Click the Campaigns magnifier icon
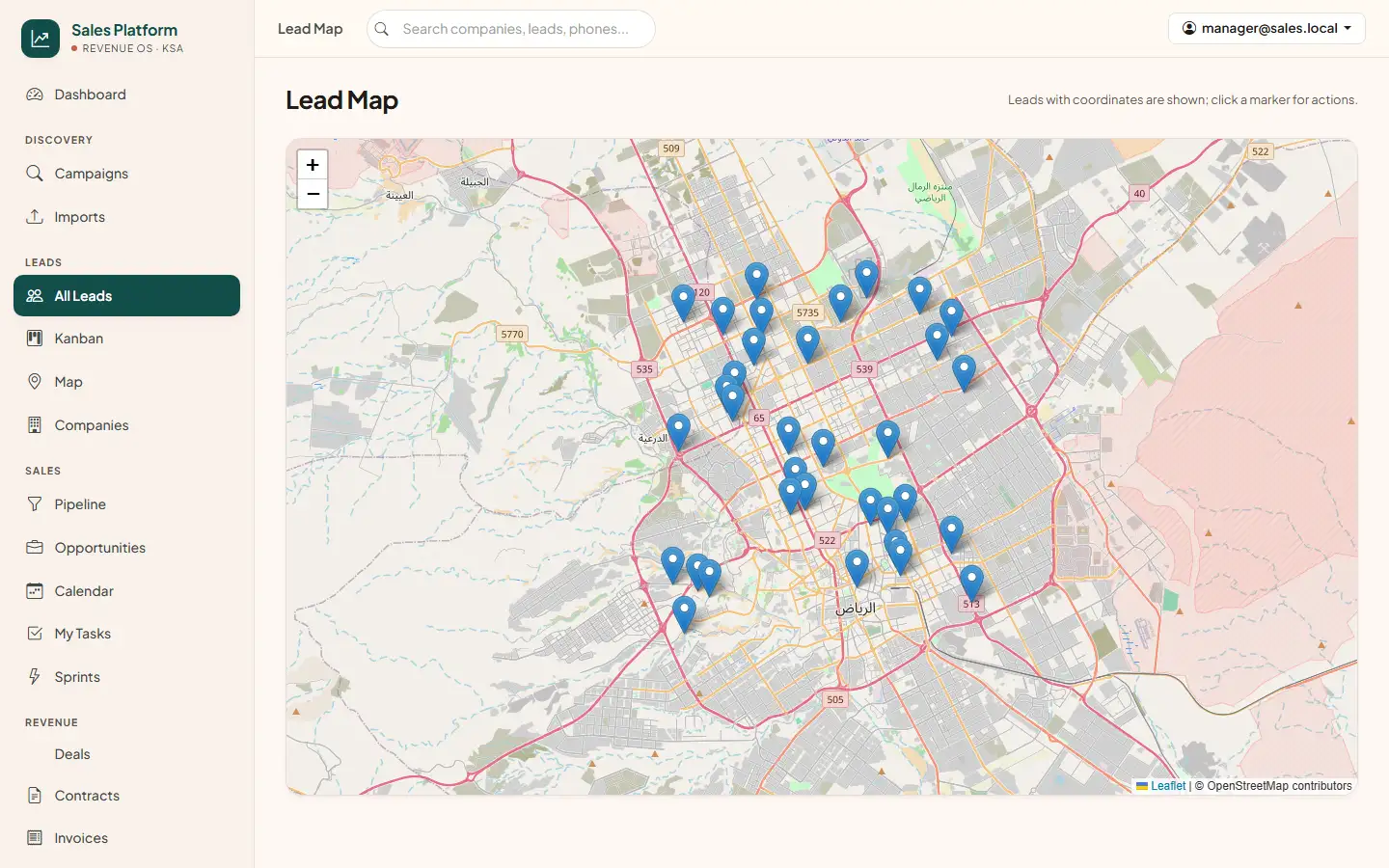1389x868 pixels. (x=35, y=174)
